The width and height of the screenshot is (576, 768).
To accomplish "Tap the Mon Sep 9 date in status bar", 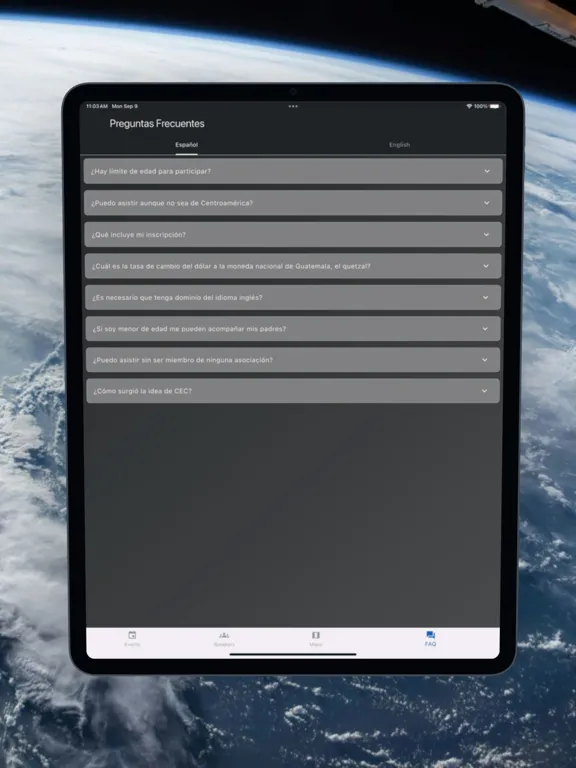I will (125, 106).
